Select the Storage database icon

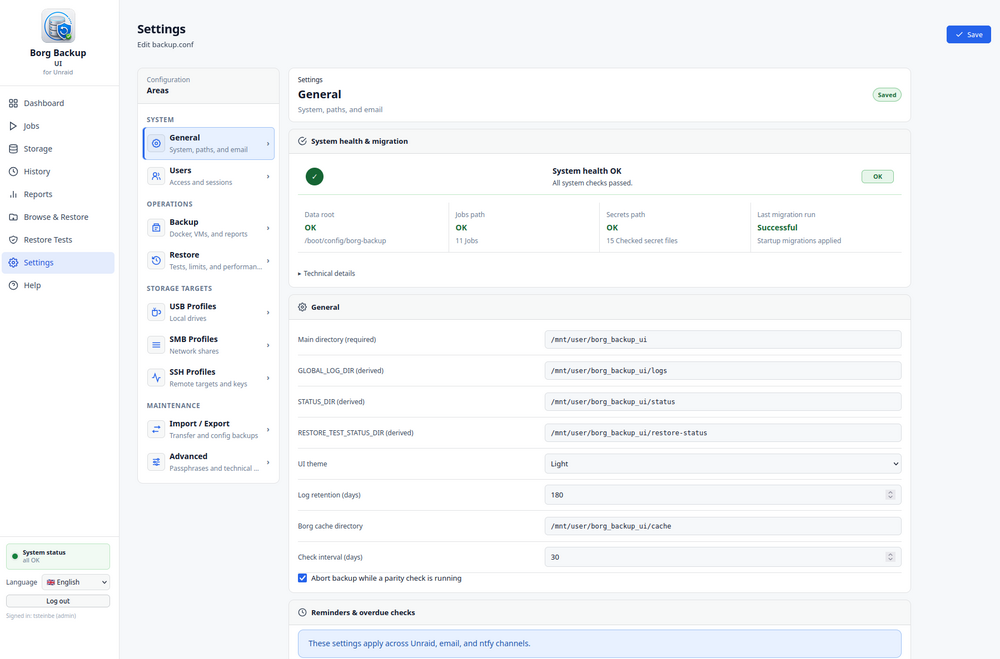[13, 149]
